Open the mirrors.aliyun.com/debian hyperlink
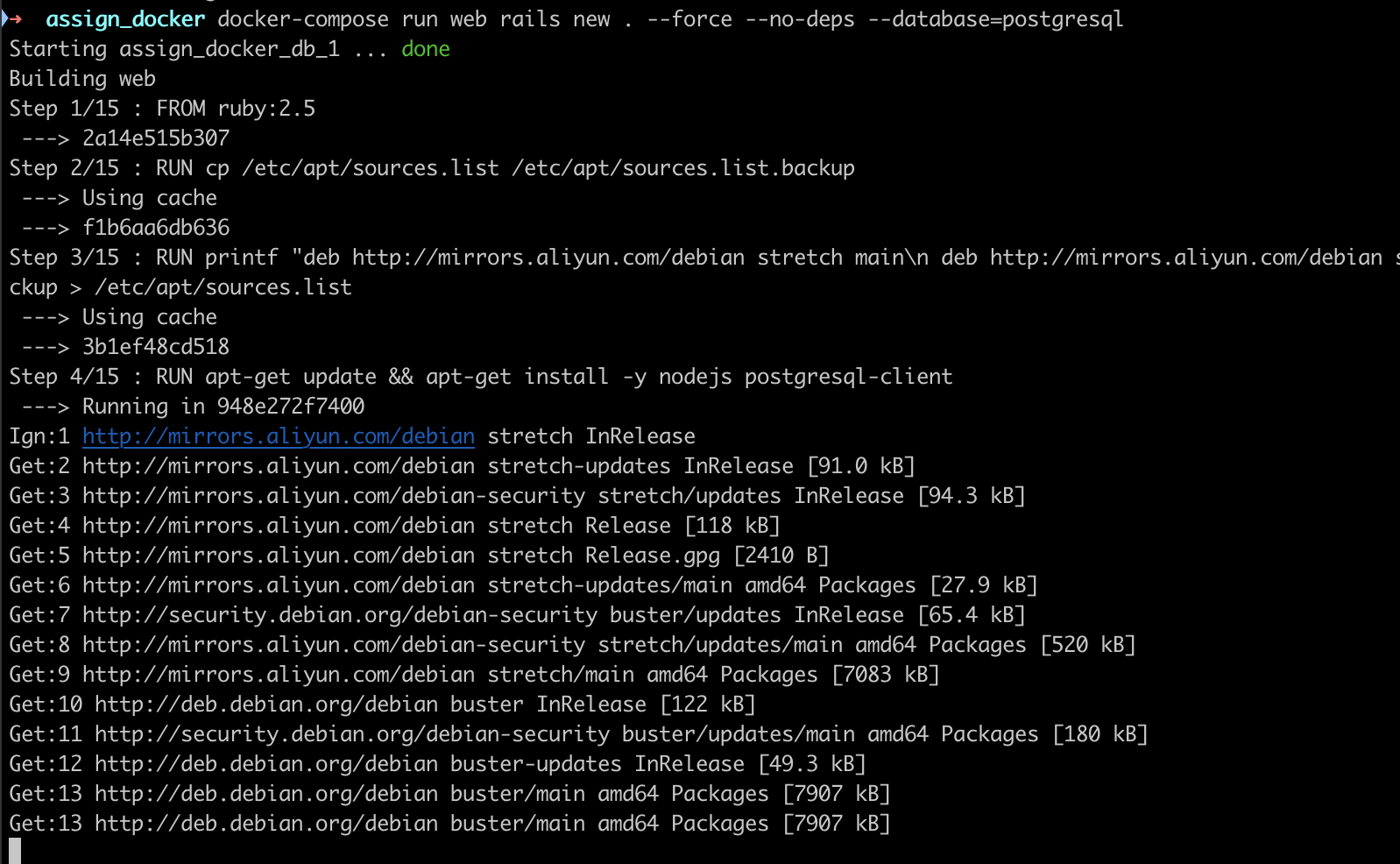Viewport: 1400px width, 864px height. (279, 436)
